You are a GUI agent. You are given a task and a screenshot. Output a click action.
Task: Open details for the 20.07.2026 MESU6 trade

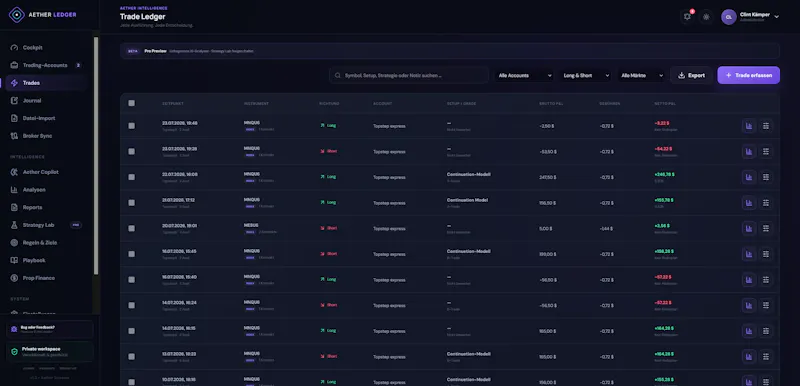765,228
